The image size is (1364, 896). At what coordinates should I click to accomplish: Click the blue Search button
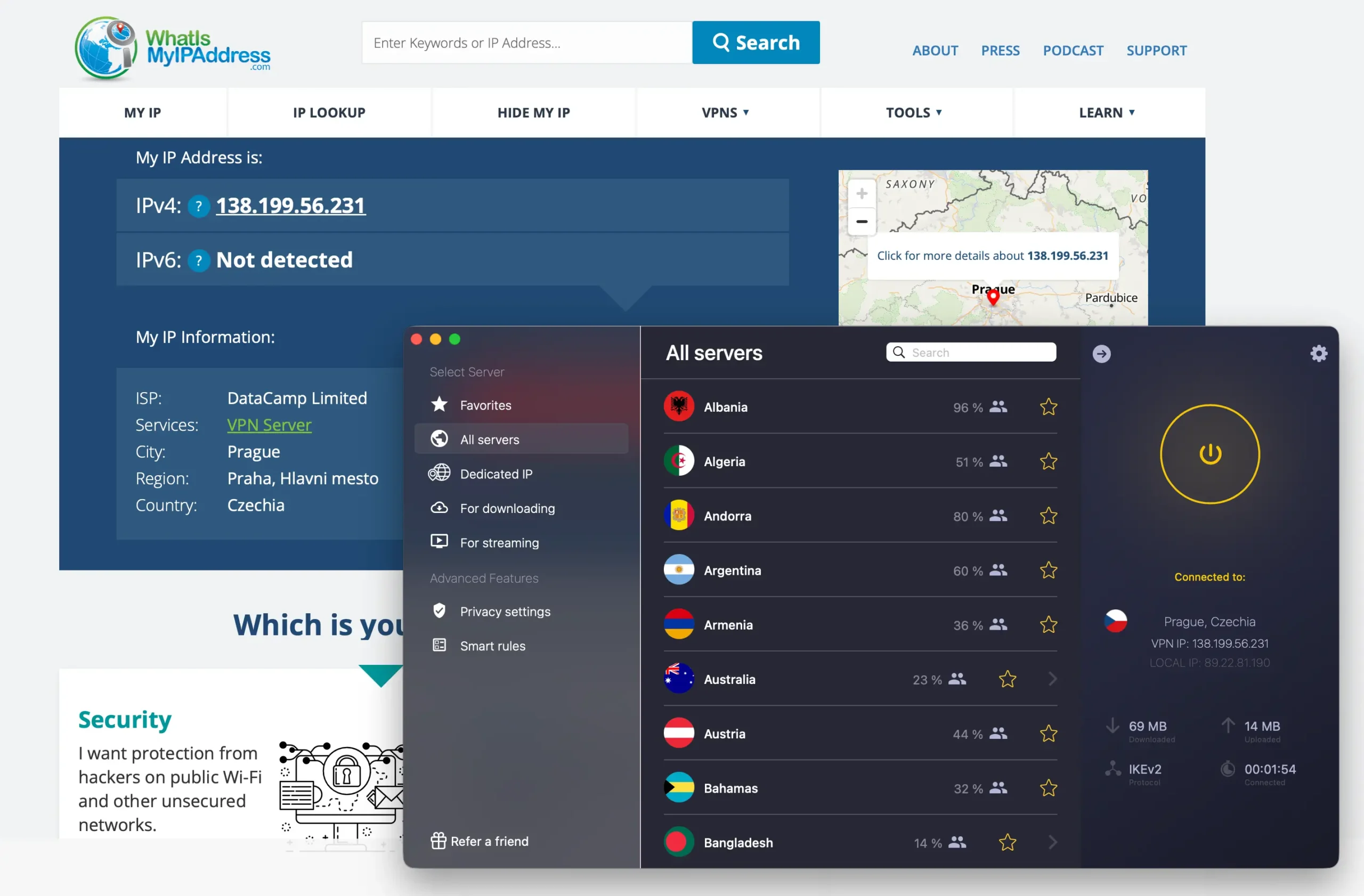756,43
